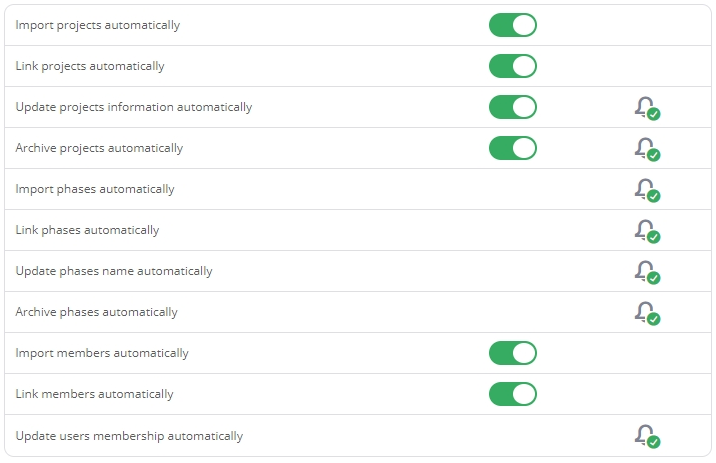Image resolution: width=716 pixels, height=463 pixels.
Task: Click the Import projects automatically label
Action: tap(98, 25)
